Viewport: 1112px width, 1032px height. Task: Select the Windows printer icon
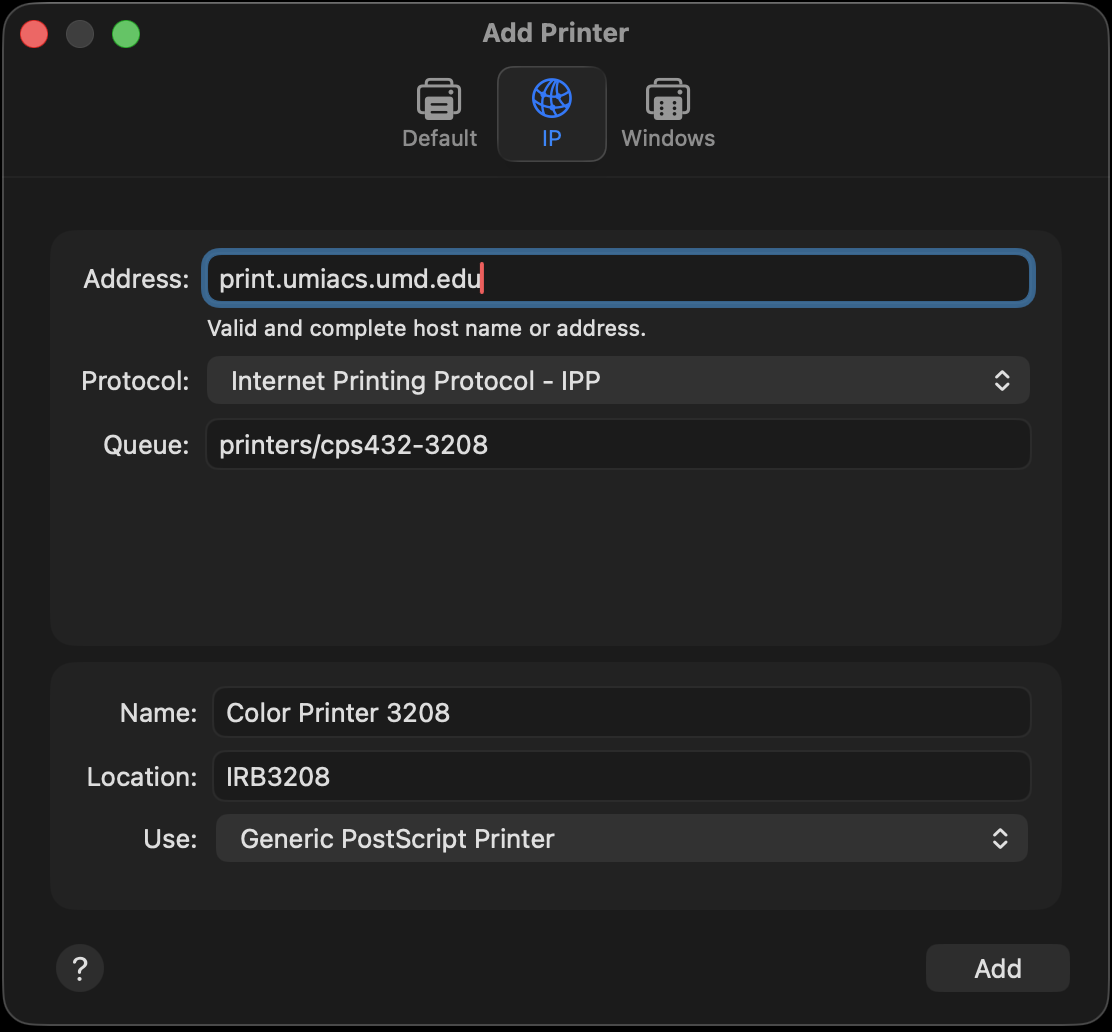(667, 100)
